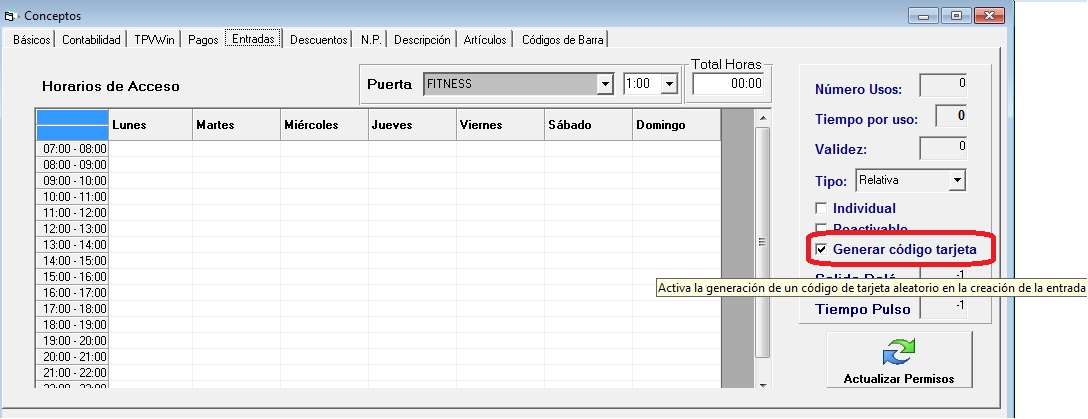Go to the TPVWin tab

pyautogui.click(x=155, y=40)
